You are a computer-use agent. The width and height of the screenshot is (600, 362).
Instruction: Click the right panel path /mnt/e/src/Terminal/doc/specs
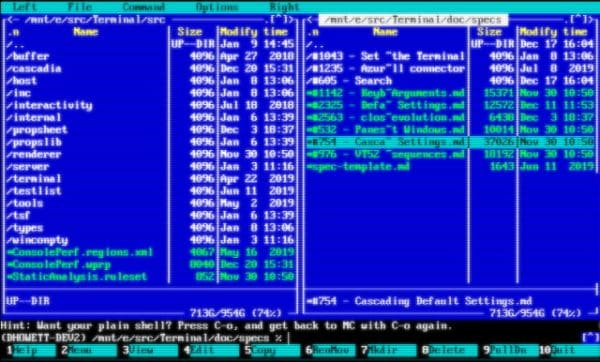pos(413,19)
